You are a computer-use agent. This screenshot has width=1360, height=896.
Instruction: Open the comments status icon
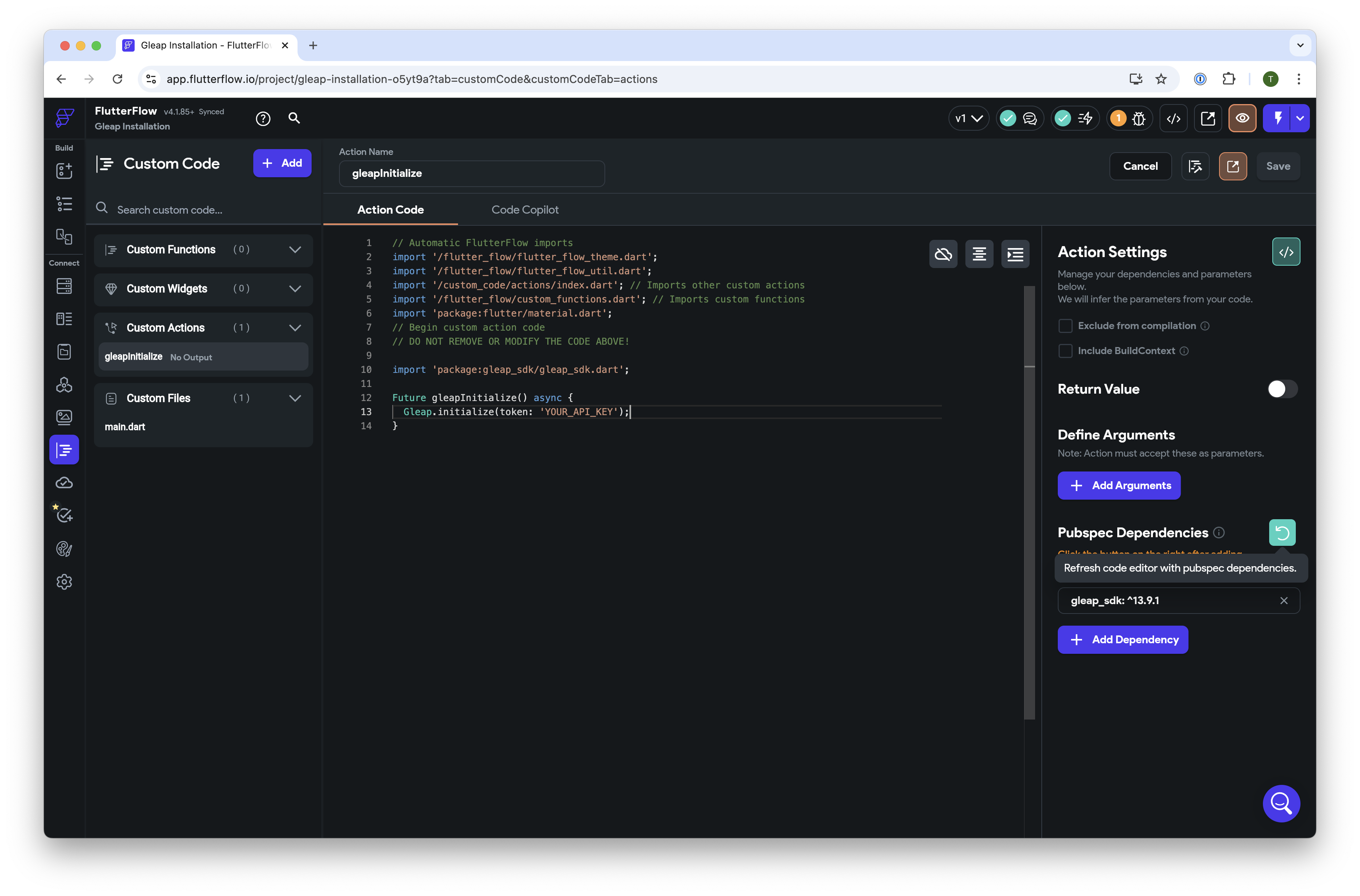tap(1030, 118)
